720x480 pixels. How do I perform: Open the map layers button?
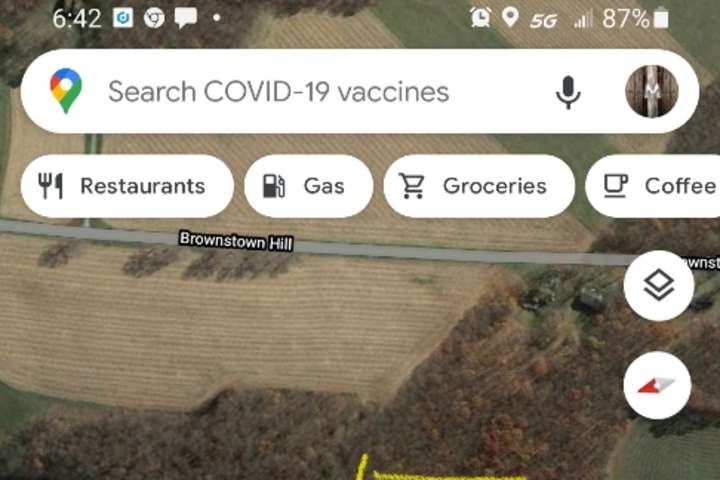pos(658,285)
